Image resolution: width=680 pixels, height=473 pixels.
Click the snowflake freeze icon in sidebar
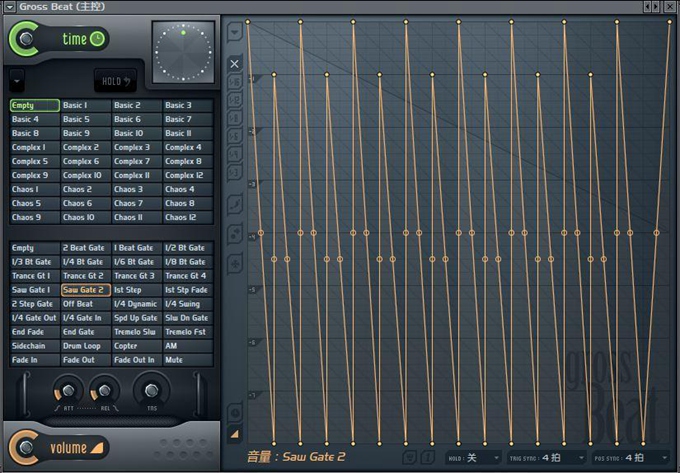coord(235,263)
